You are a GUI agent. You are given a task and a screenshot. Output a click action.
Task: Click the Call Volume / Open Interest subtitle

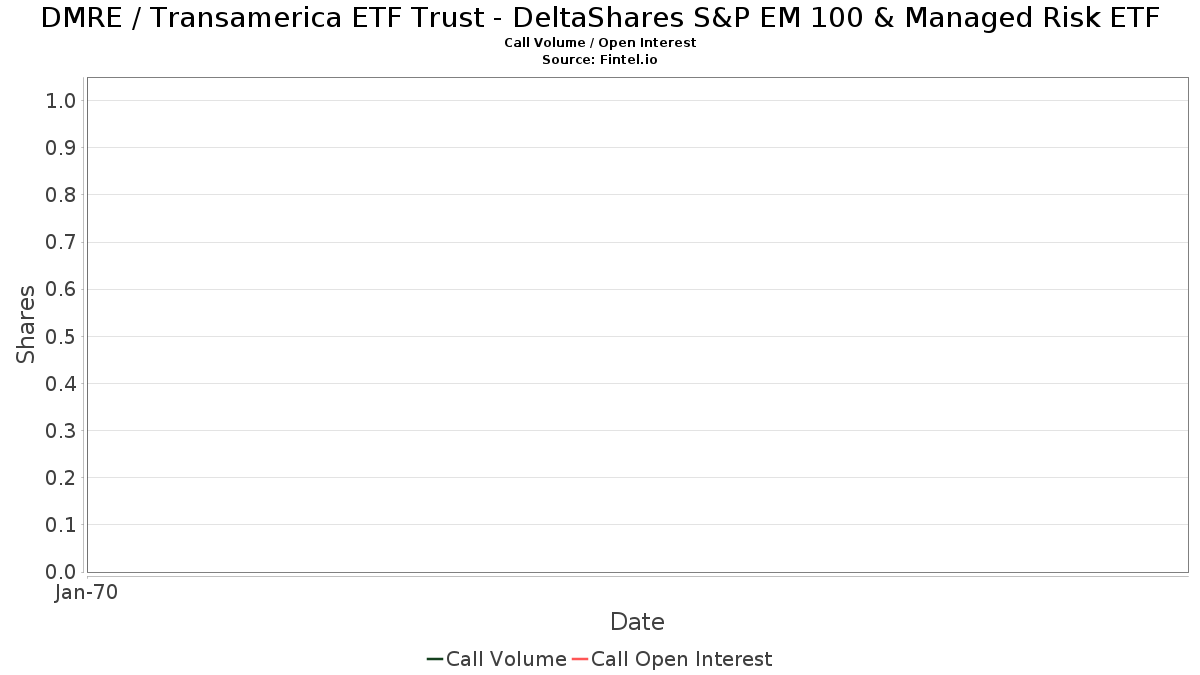click(600, 43)
